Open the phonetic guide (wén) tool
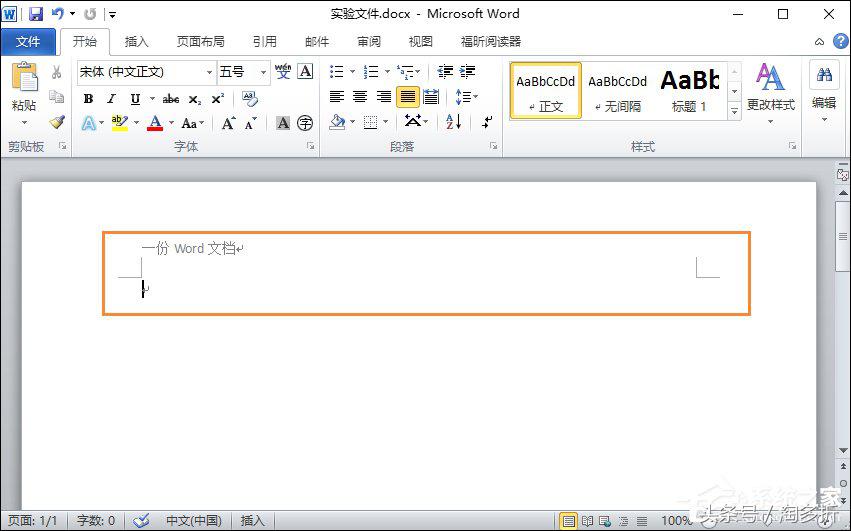The image size is (851, 531). point(283,72)
